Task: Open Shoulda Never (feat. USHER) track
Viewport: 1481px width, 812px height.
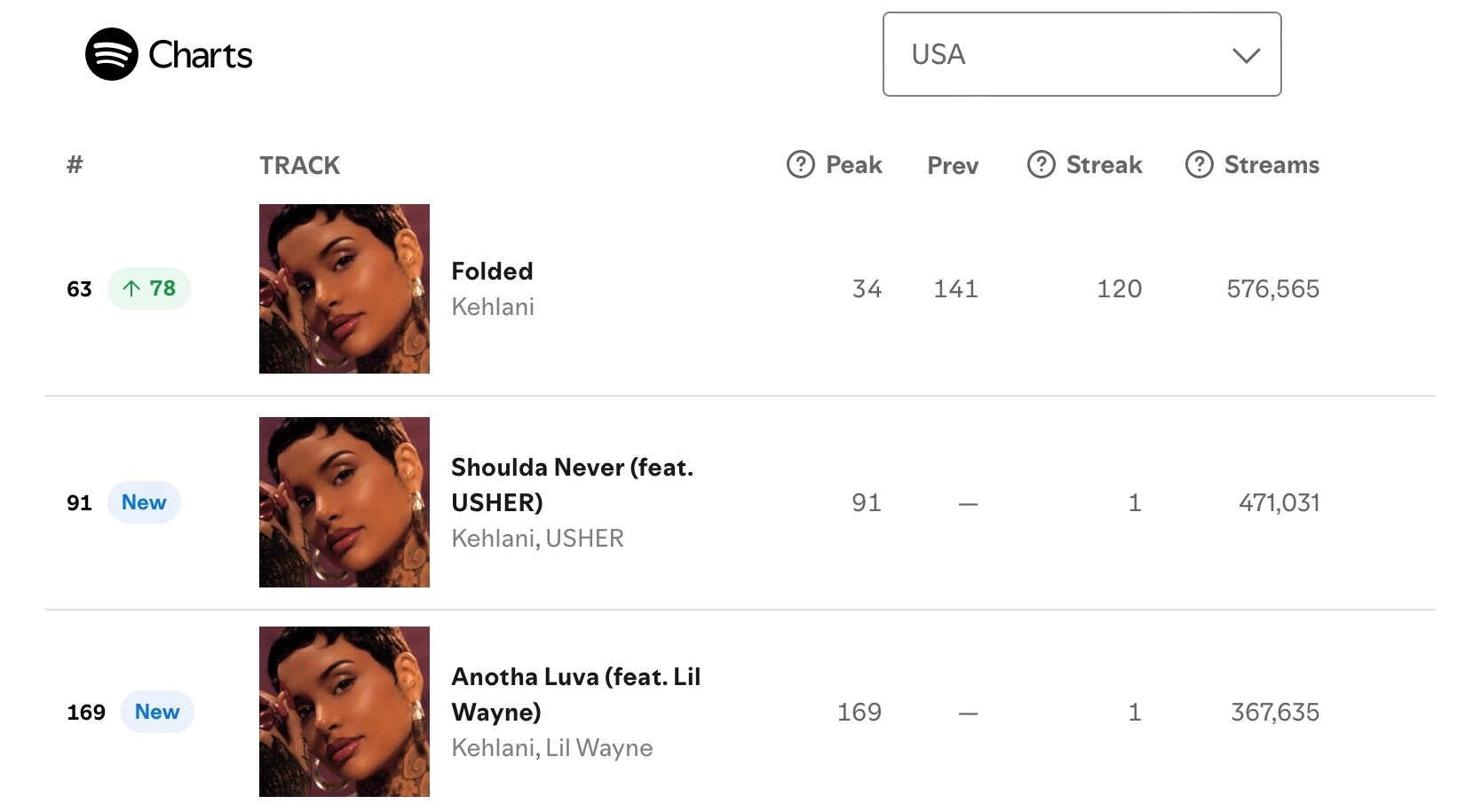Action: coord(572,485)
